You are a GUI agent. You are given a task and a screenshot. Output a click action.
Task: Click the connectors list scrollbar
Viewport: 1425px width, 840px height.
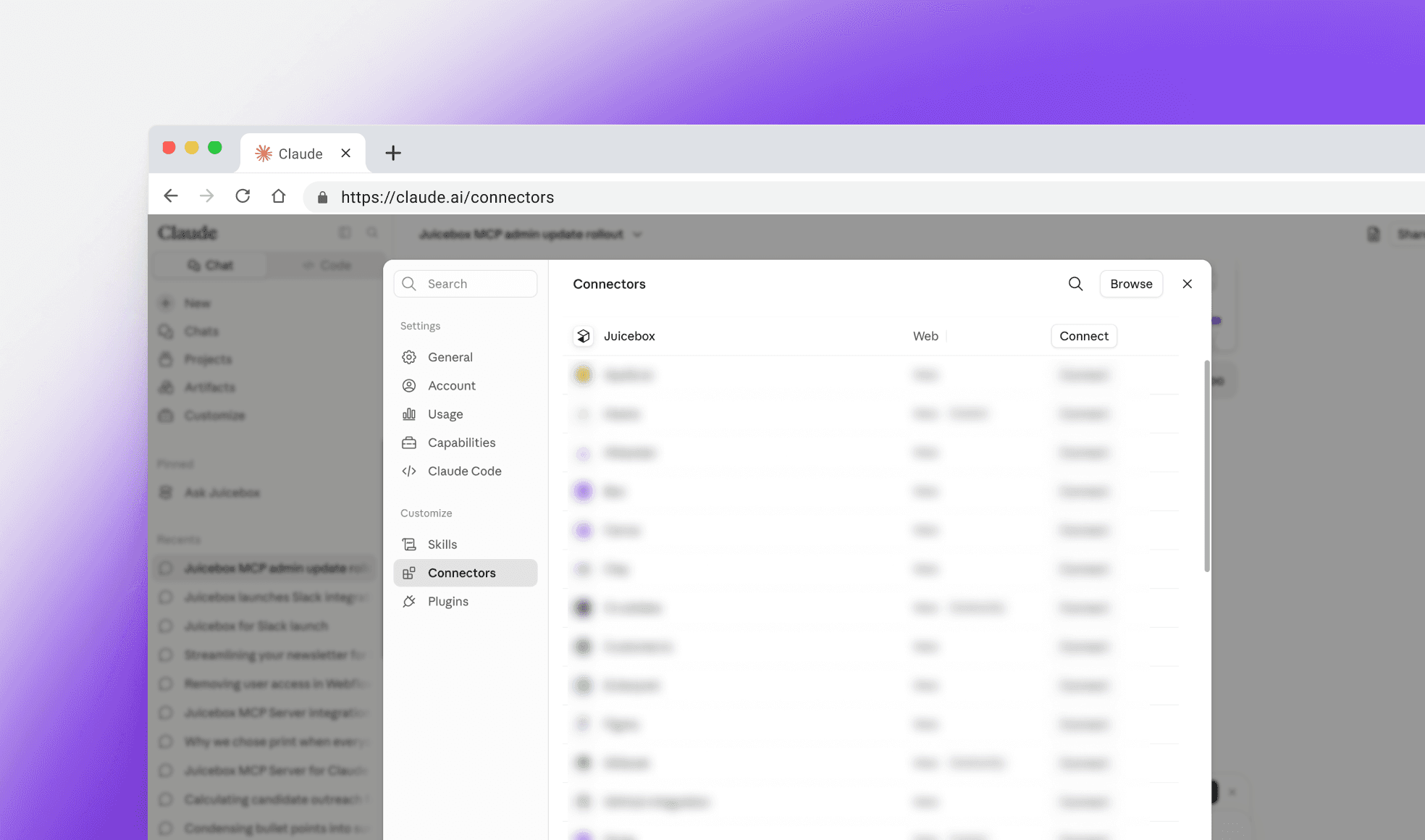[x=1207, y=466]
